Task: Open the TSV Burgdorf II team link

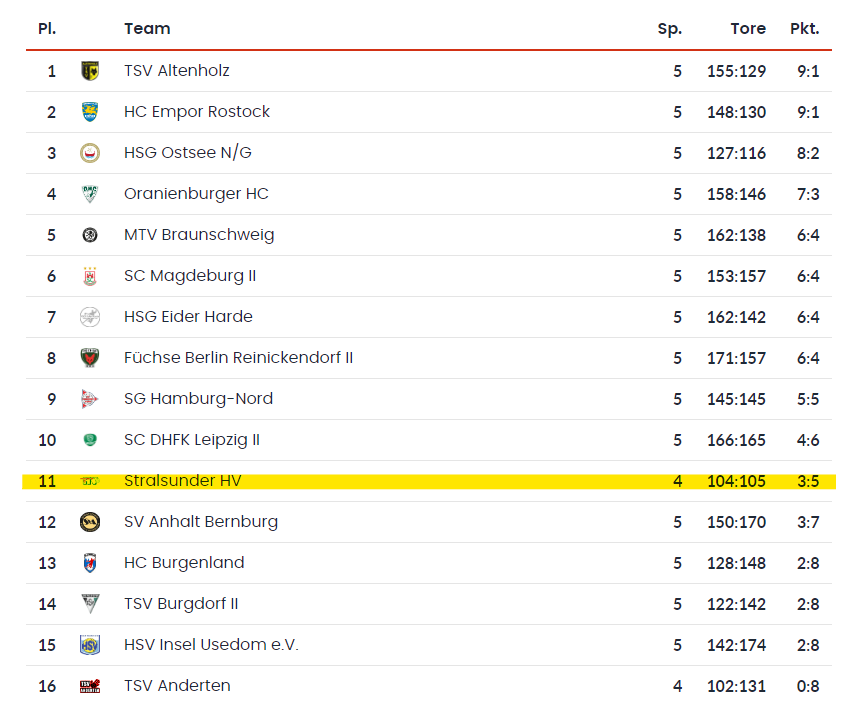Action: click(181, 604)
